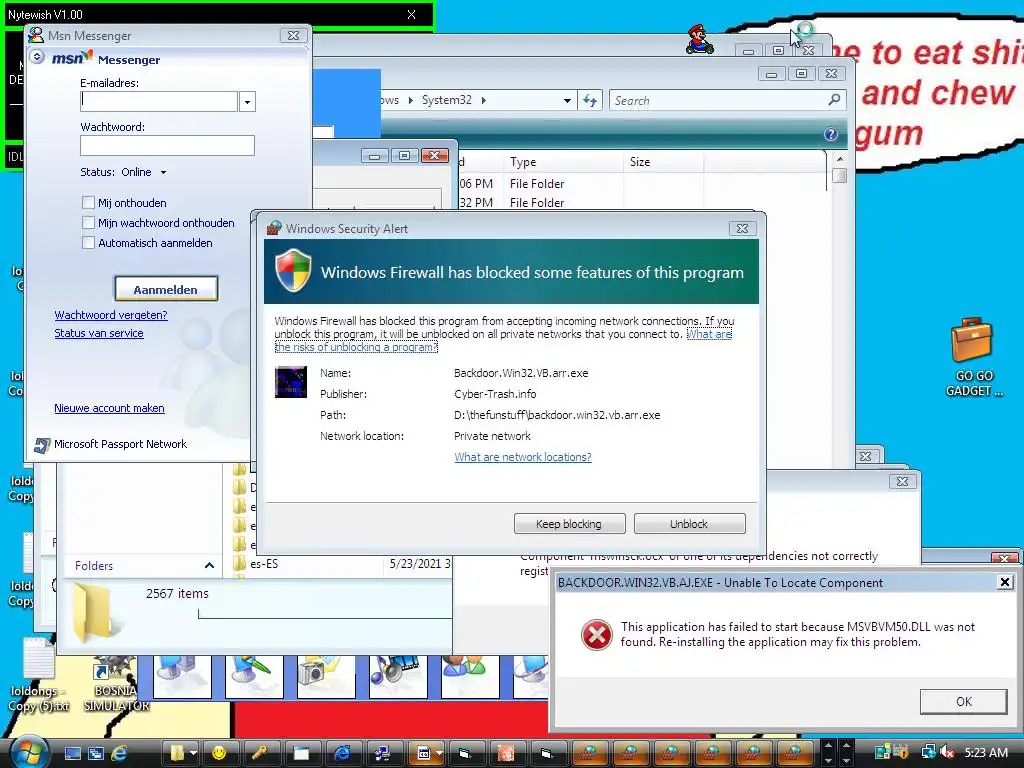Collapse the Folders pane chevron
This screenshot has width=1024, height=768.
coord(209,566)
